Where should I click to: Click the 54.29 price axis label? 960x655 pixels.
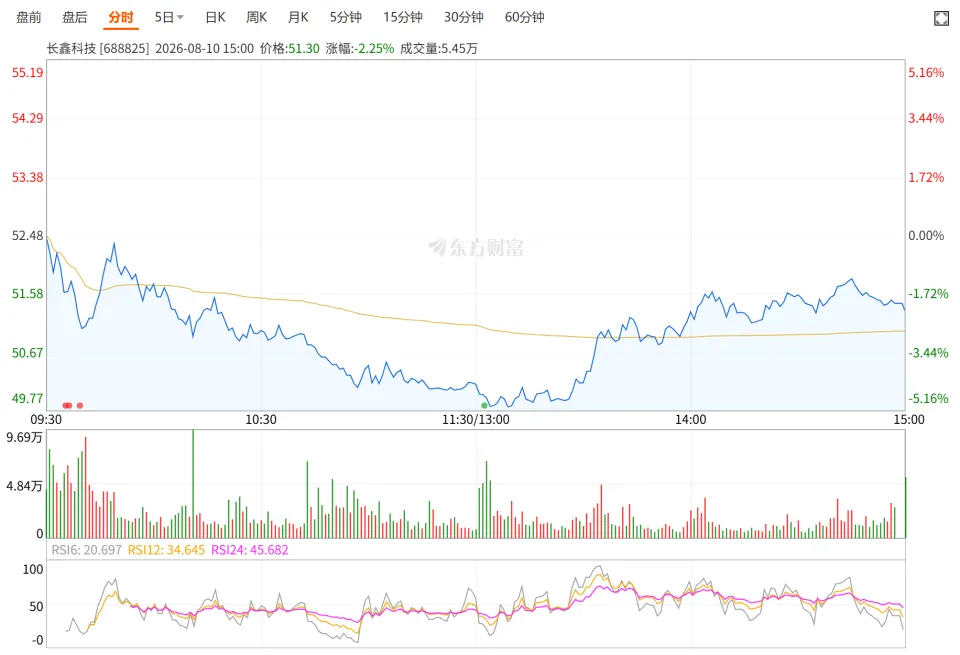tap(28, 118)
